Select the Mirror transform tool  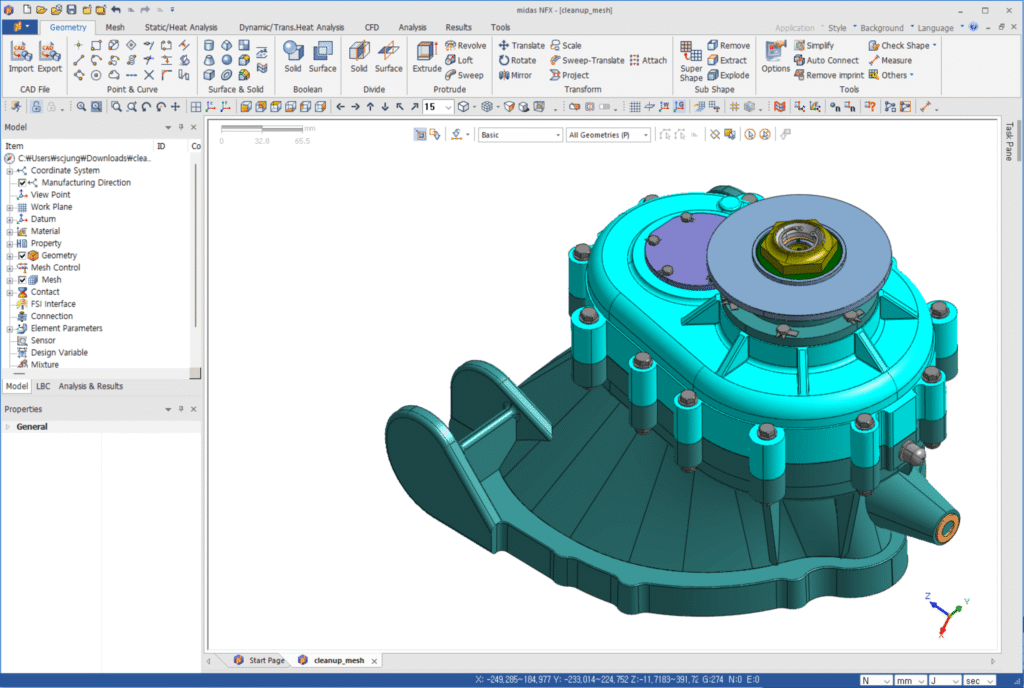pyautogui.click(x=514, y=75)
